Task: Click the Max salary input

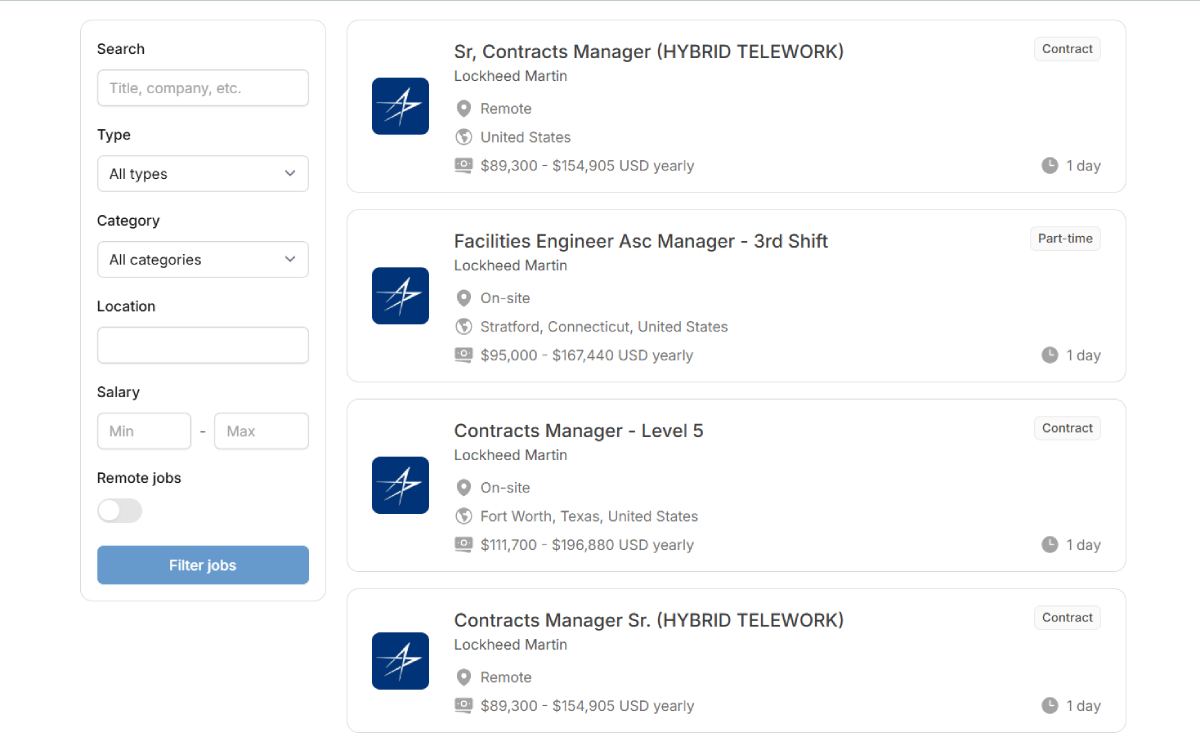Action: coord(261,432)
